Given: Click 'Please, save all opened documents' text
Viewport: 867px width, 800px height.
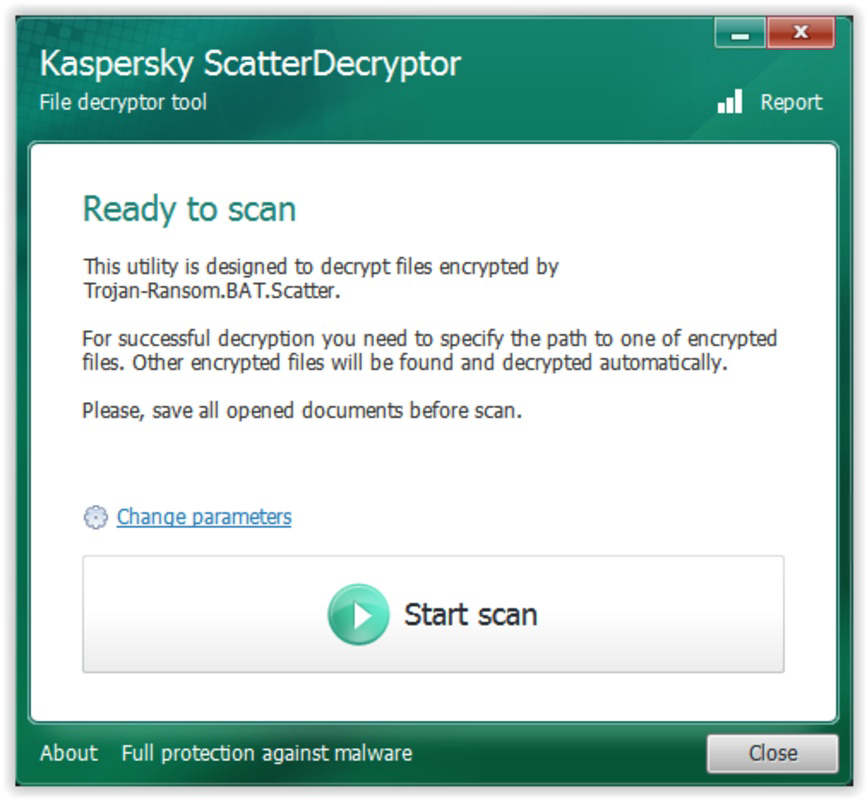Looking at the screenshot, I should pyautogui.click(x=242, y=411).
